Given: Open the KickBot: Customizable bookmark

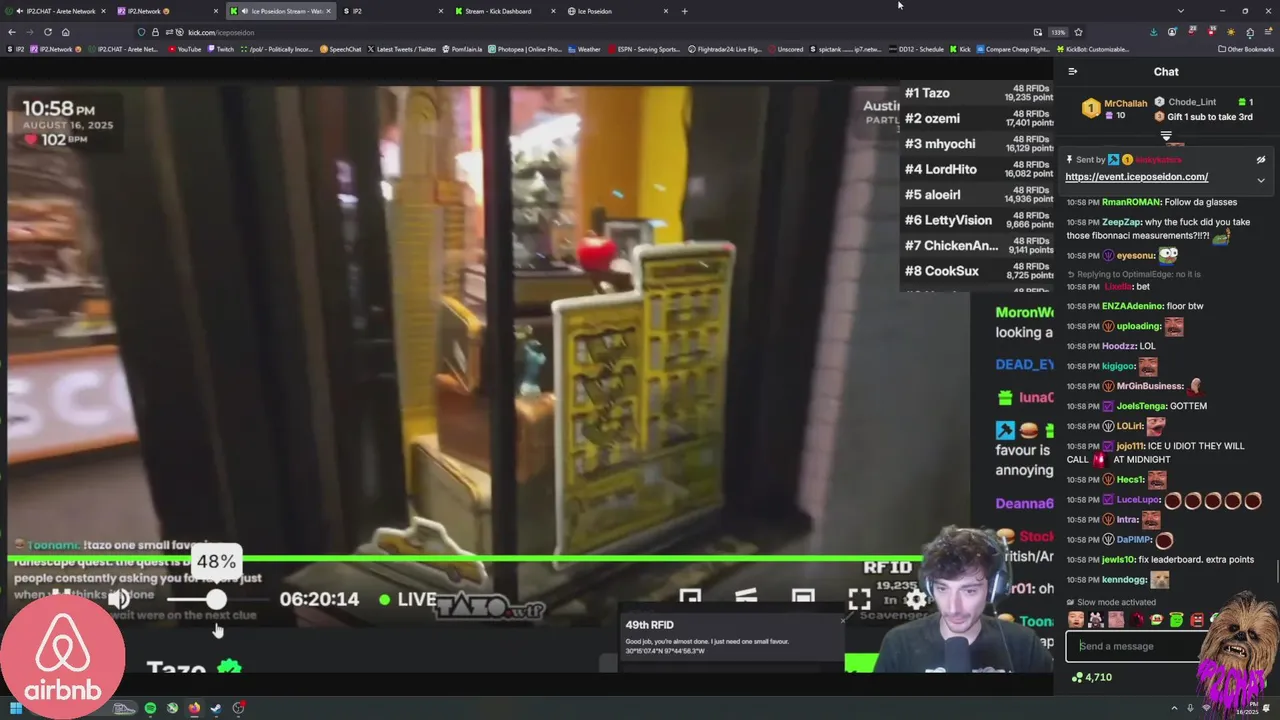Looking at the screenshot, I should (1093, 49).
